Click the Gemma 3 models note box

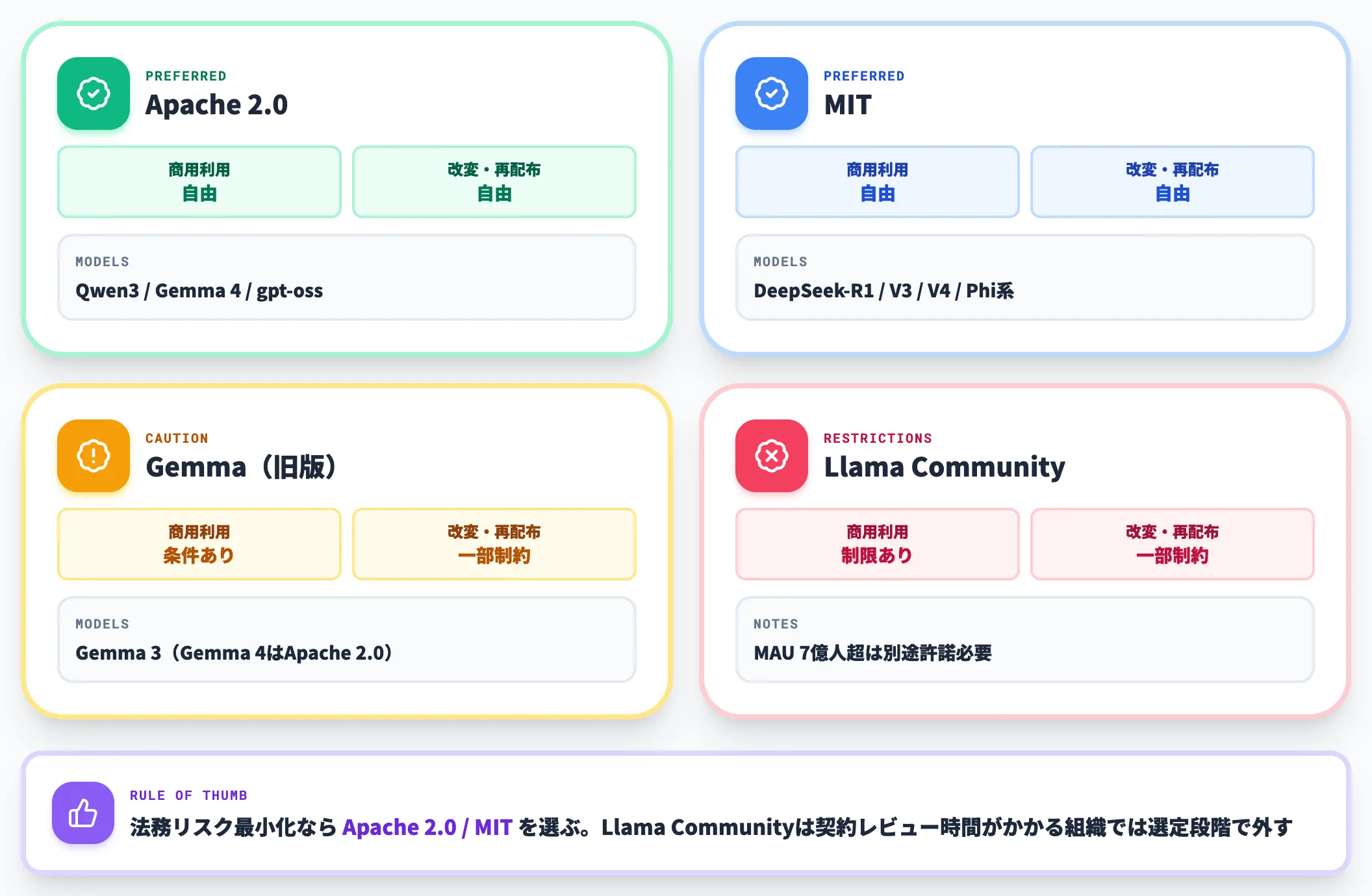pyautogui.click(x=347, y=640)
